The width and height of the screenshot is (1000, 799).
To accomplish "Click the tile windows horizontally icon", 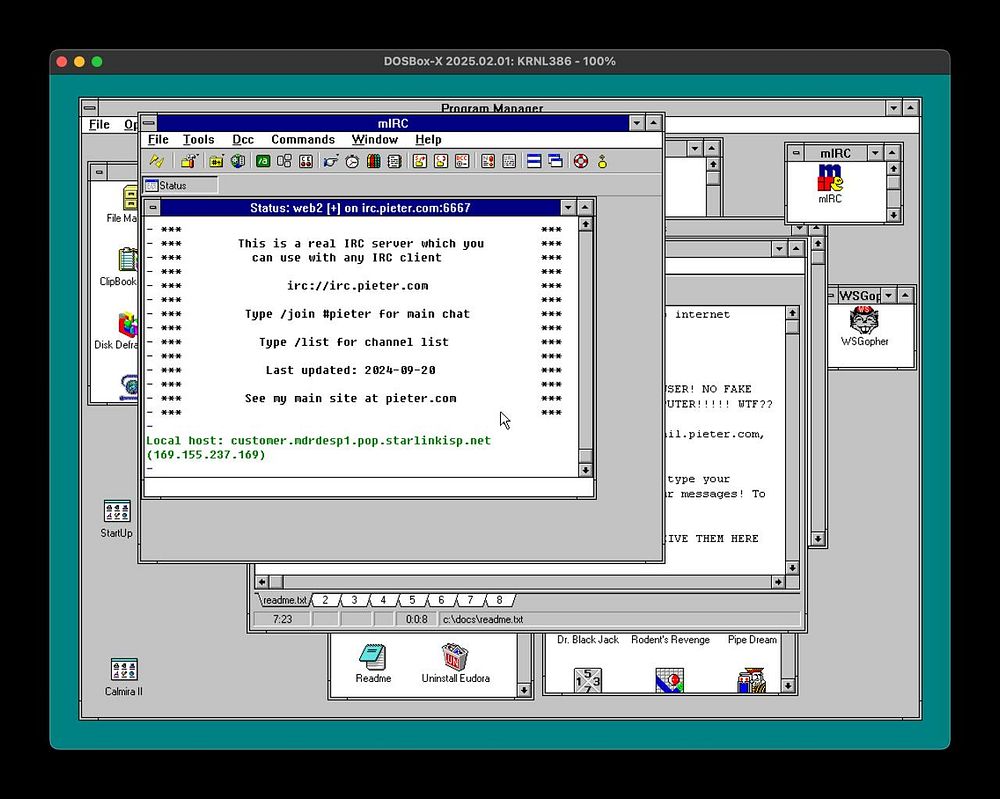I will click(x=534, y=161).
